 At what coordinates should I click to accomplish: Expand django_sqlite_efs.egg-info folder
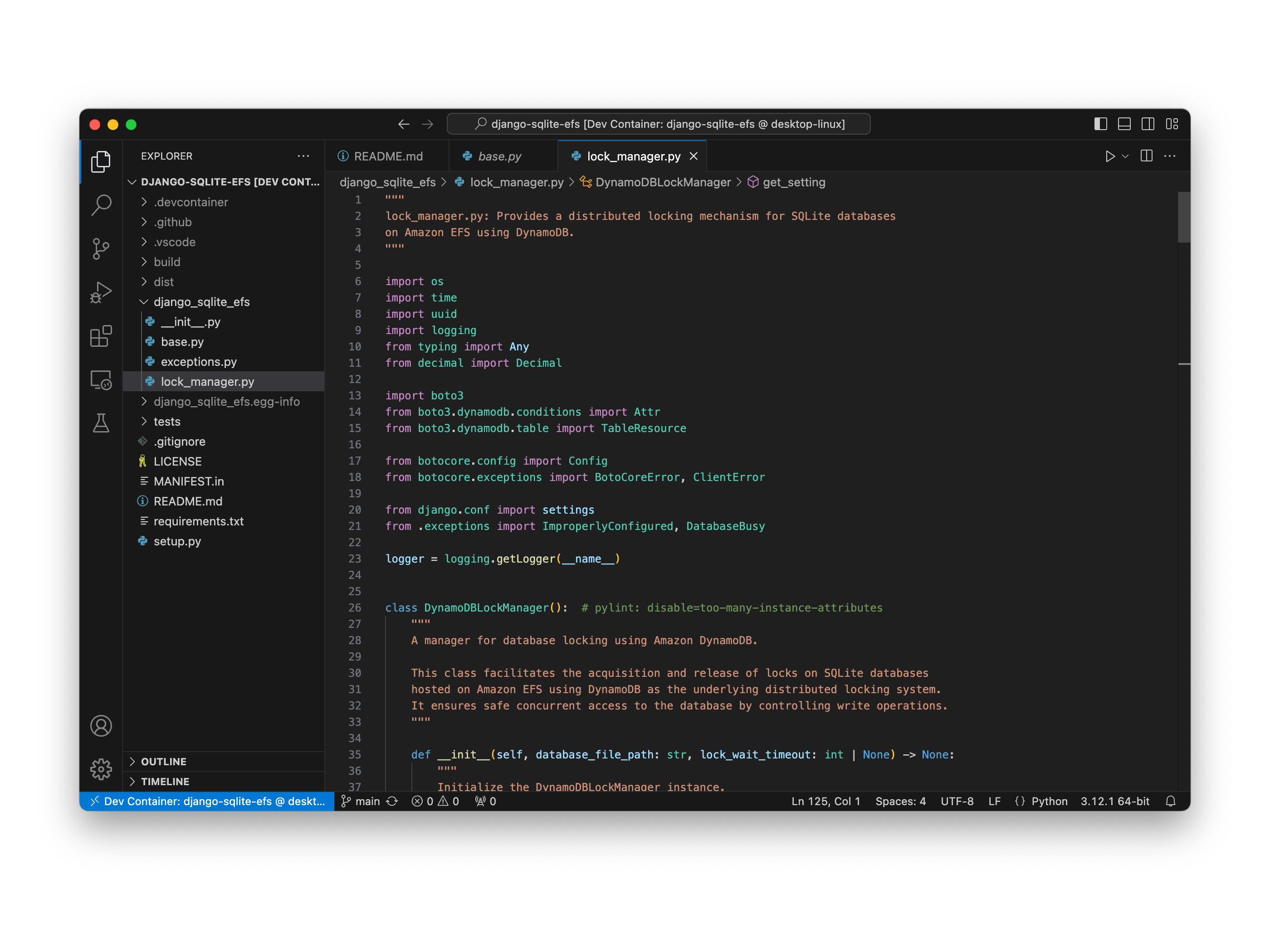(x=224, y=402)
